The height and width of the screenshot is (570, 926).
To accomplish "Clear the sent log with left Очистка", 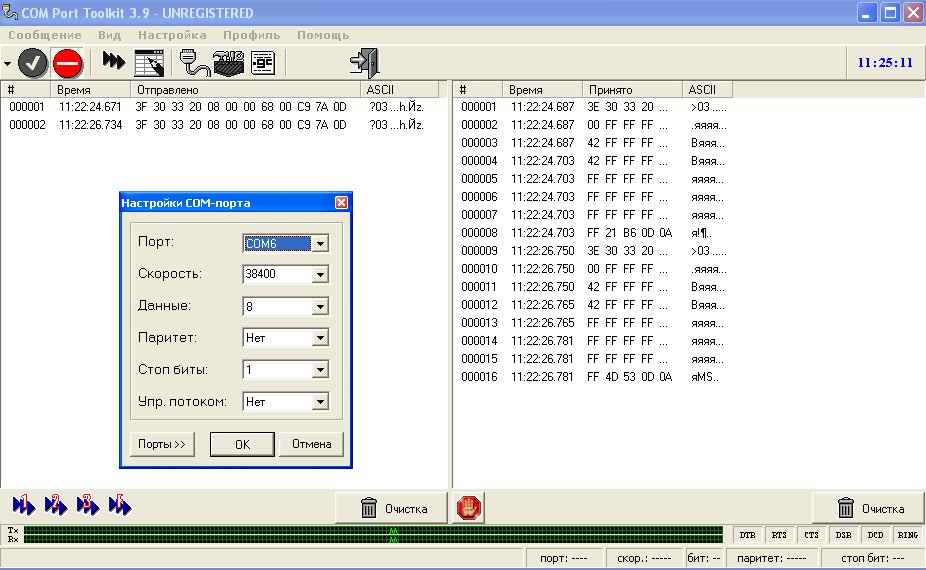I will tap(391, 509).
